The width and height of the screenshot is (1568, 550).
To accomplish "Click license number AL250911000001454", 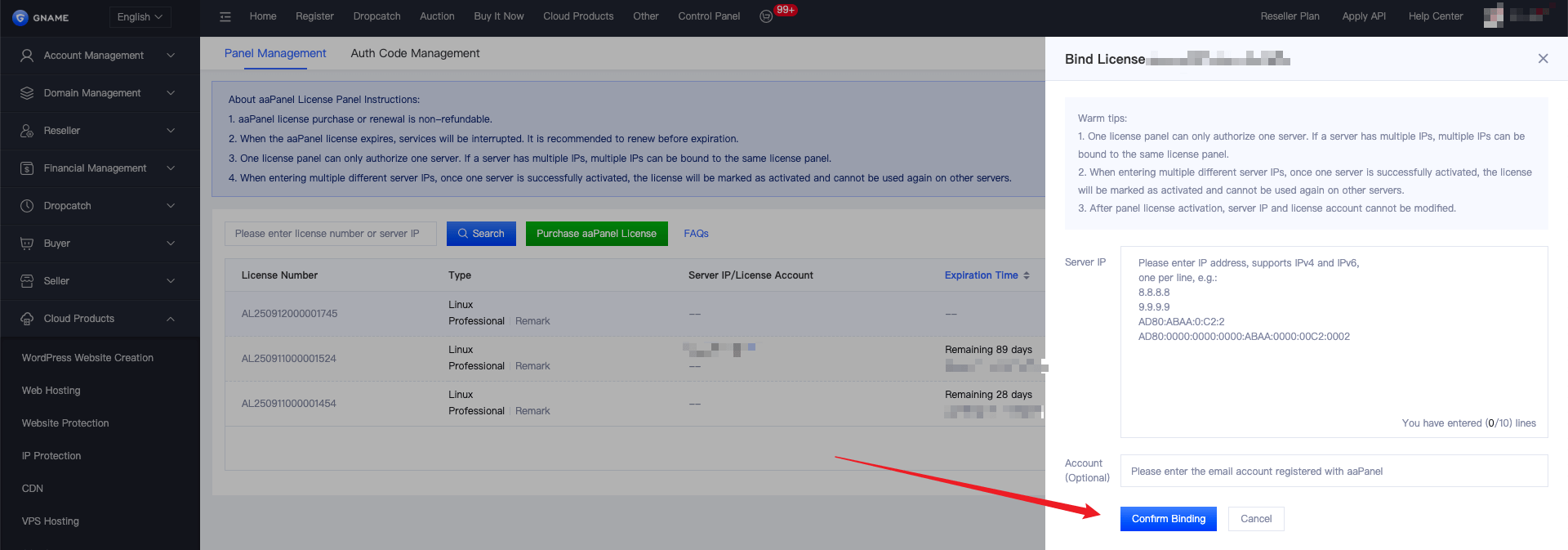I will pos(289,404).
